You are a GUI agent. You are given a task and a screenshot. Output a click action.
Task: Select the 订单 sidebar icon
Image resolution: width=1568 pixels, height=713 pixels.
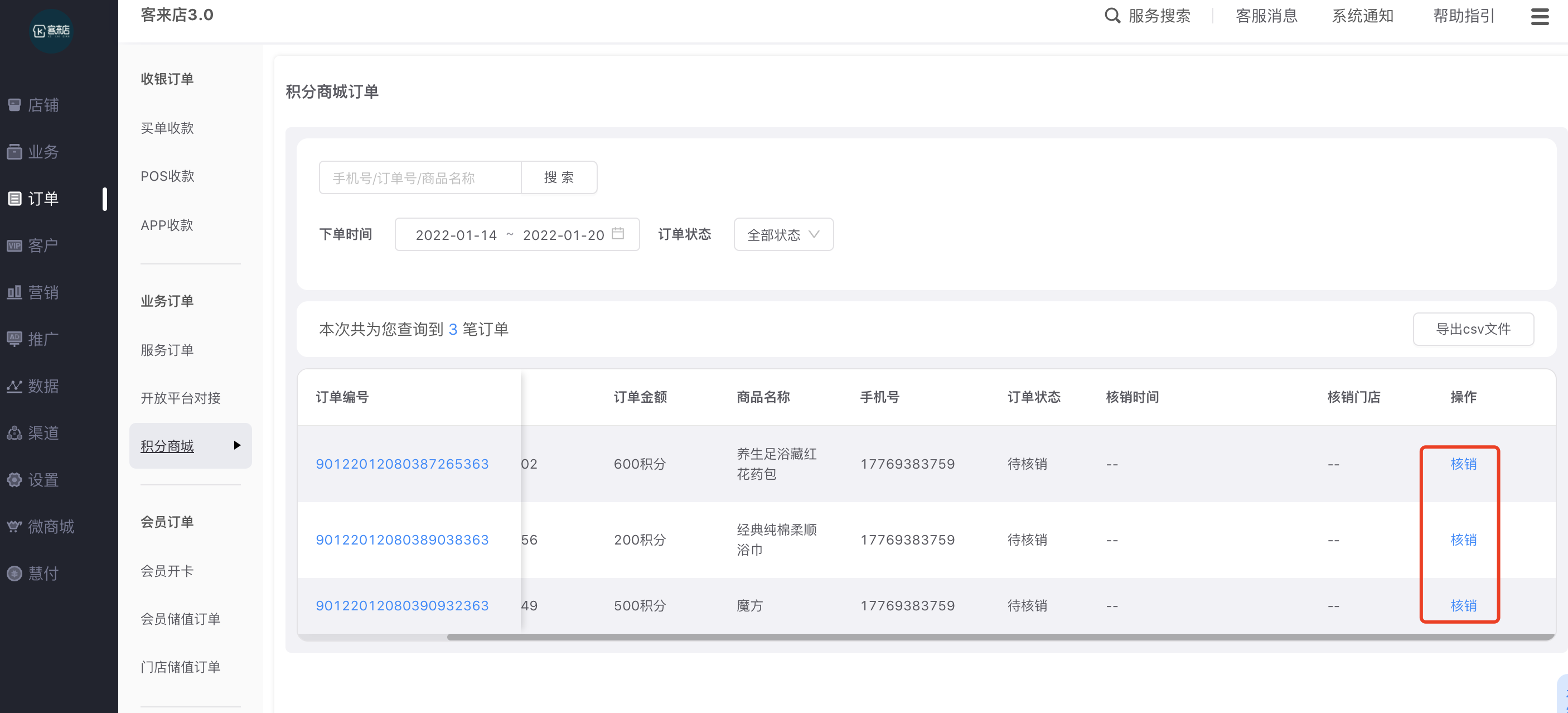pos(14,199)
